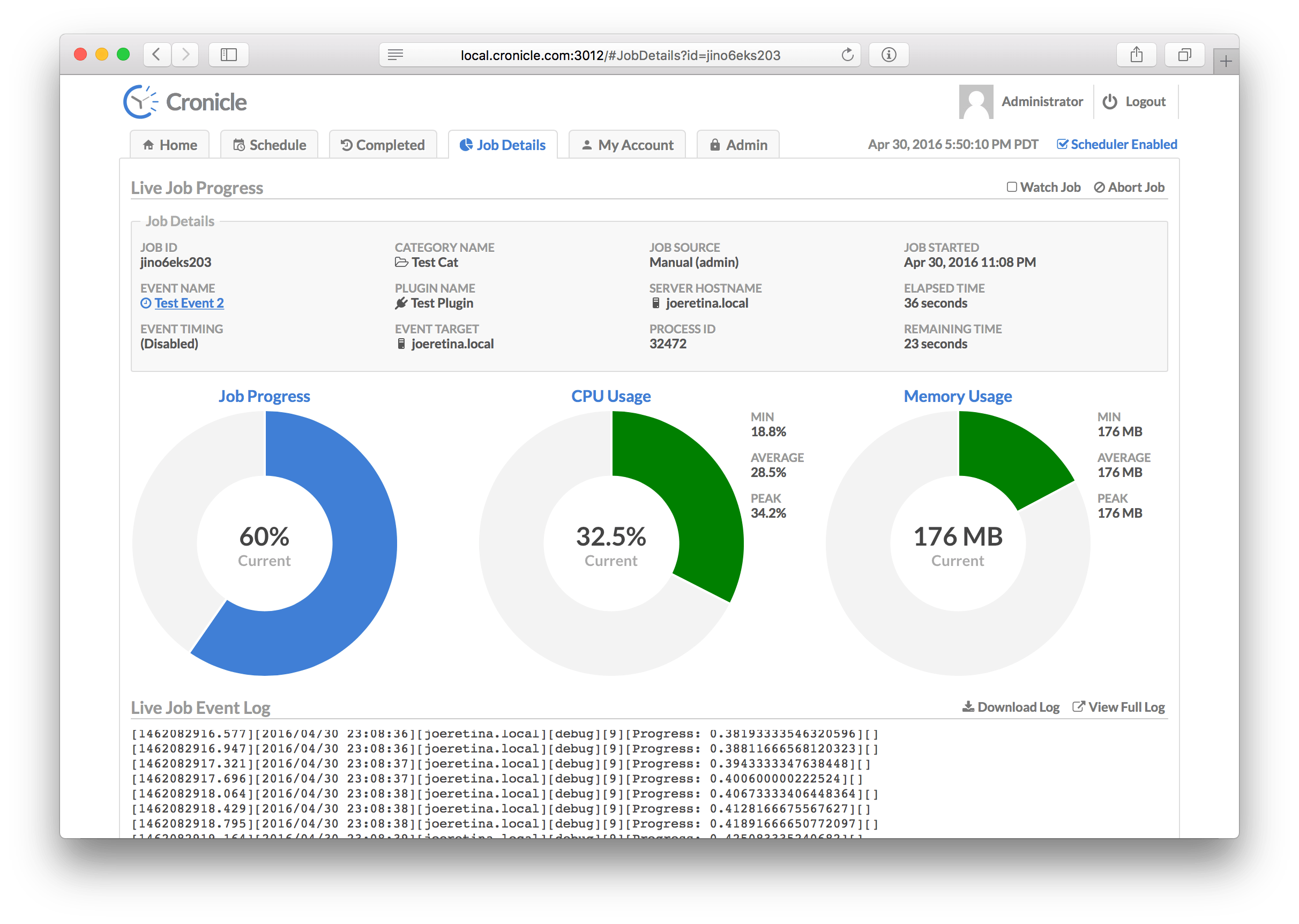Click the Safari reader view icon
1299x924 pixels.
pyautogui.click(x=395, y=55)
